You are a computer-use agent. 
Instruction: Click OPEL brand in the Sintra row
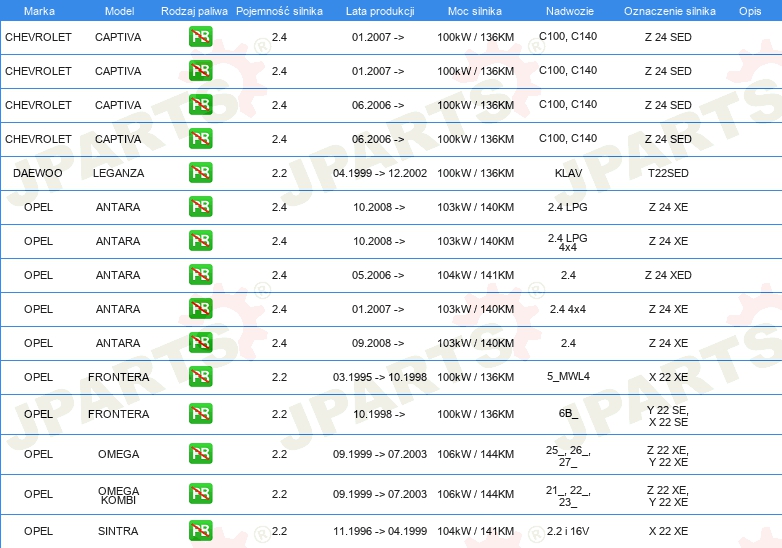38,531
